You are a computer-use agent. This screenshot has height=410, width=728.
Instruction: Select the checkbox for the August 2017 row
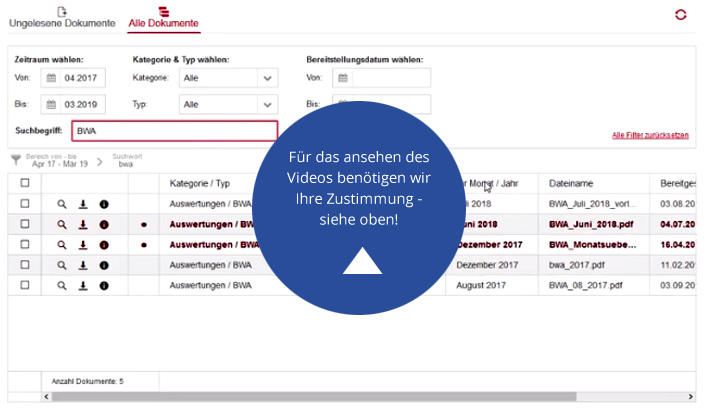(x=25, y=285)
